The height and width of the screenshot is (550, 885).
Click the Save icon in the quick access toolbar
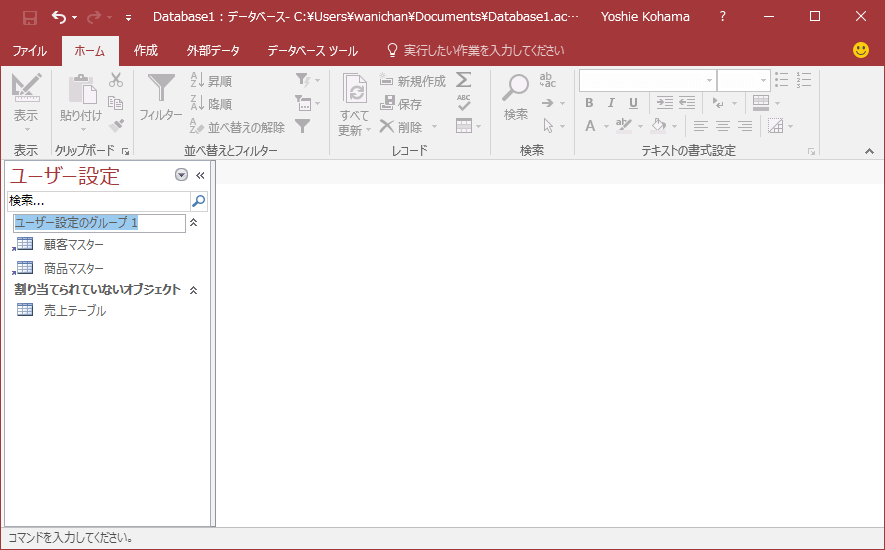(29, 17)
